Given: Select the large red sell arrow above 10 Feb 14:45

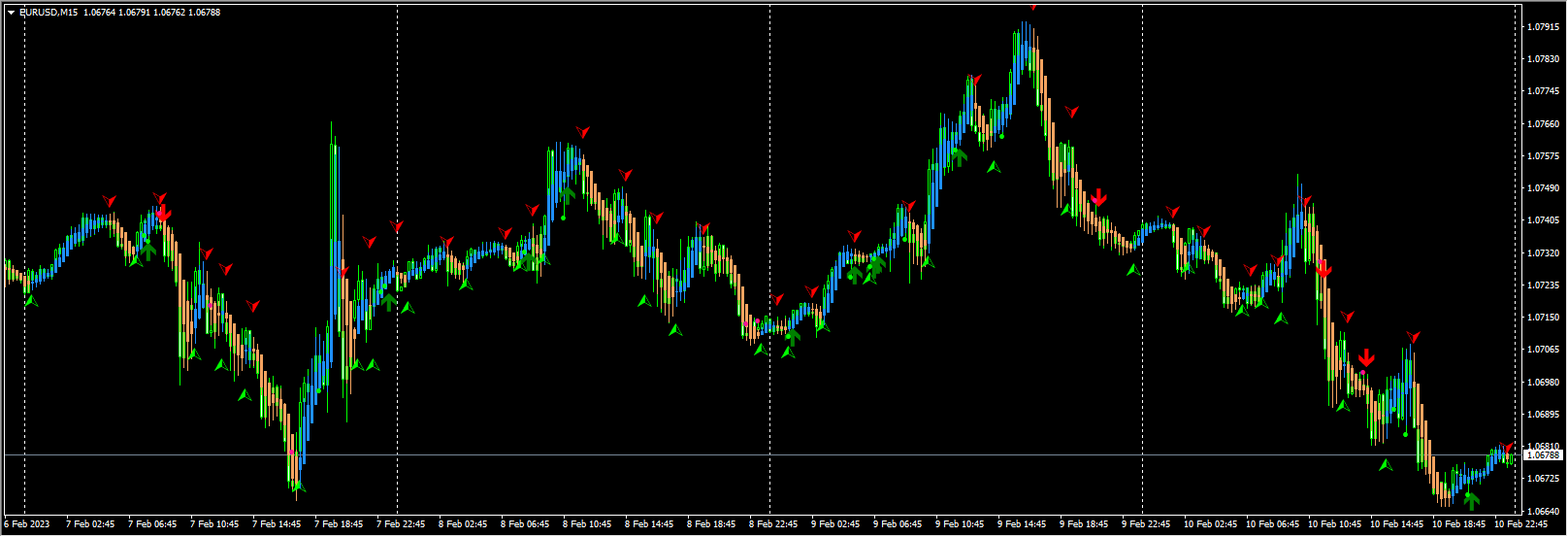Looking at the screenshot, I should [1366, 357].
